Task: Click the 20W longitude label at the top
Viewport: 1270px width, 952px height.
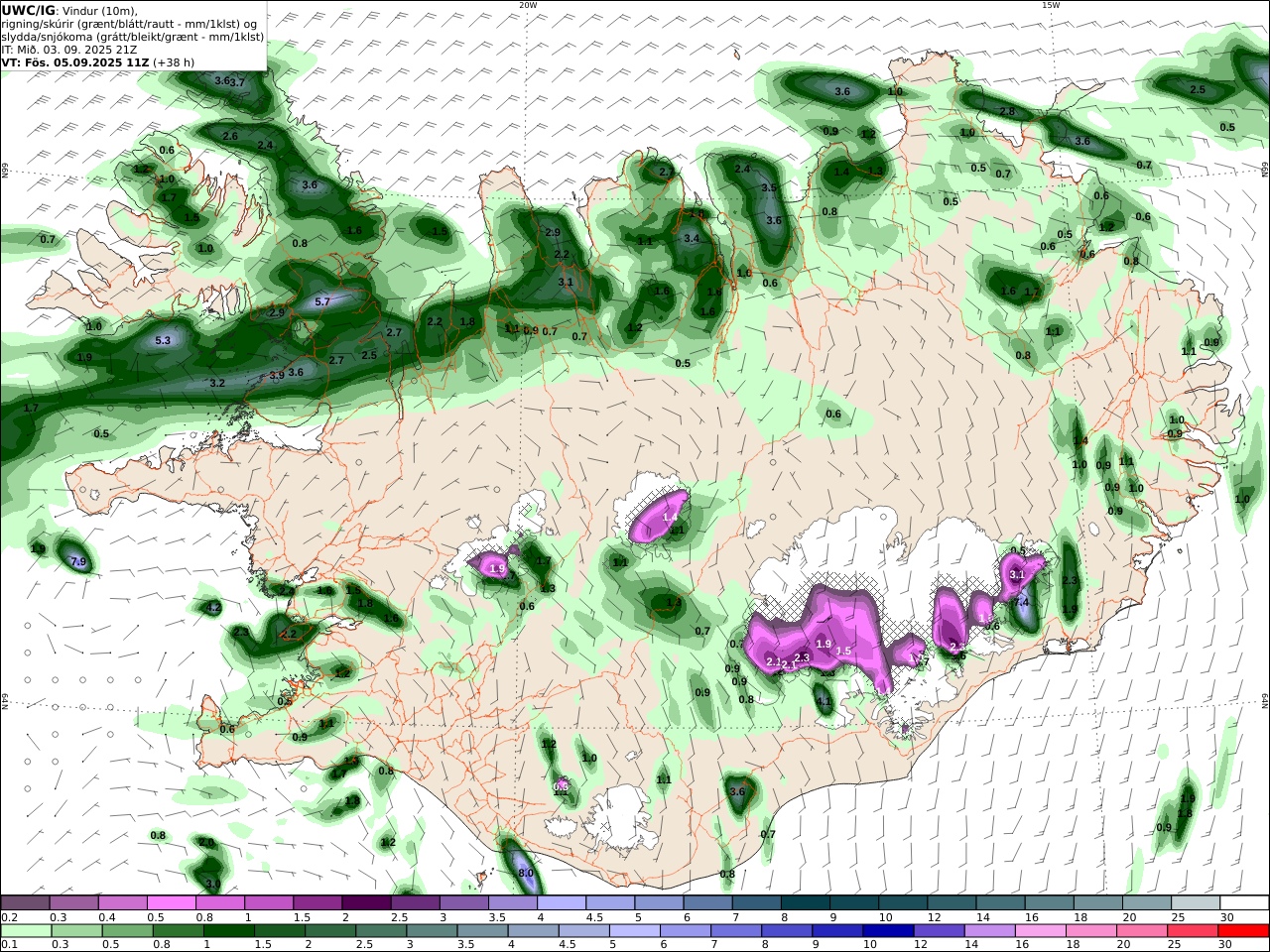Action: click(528, 5)
